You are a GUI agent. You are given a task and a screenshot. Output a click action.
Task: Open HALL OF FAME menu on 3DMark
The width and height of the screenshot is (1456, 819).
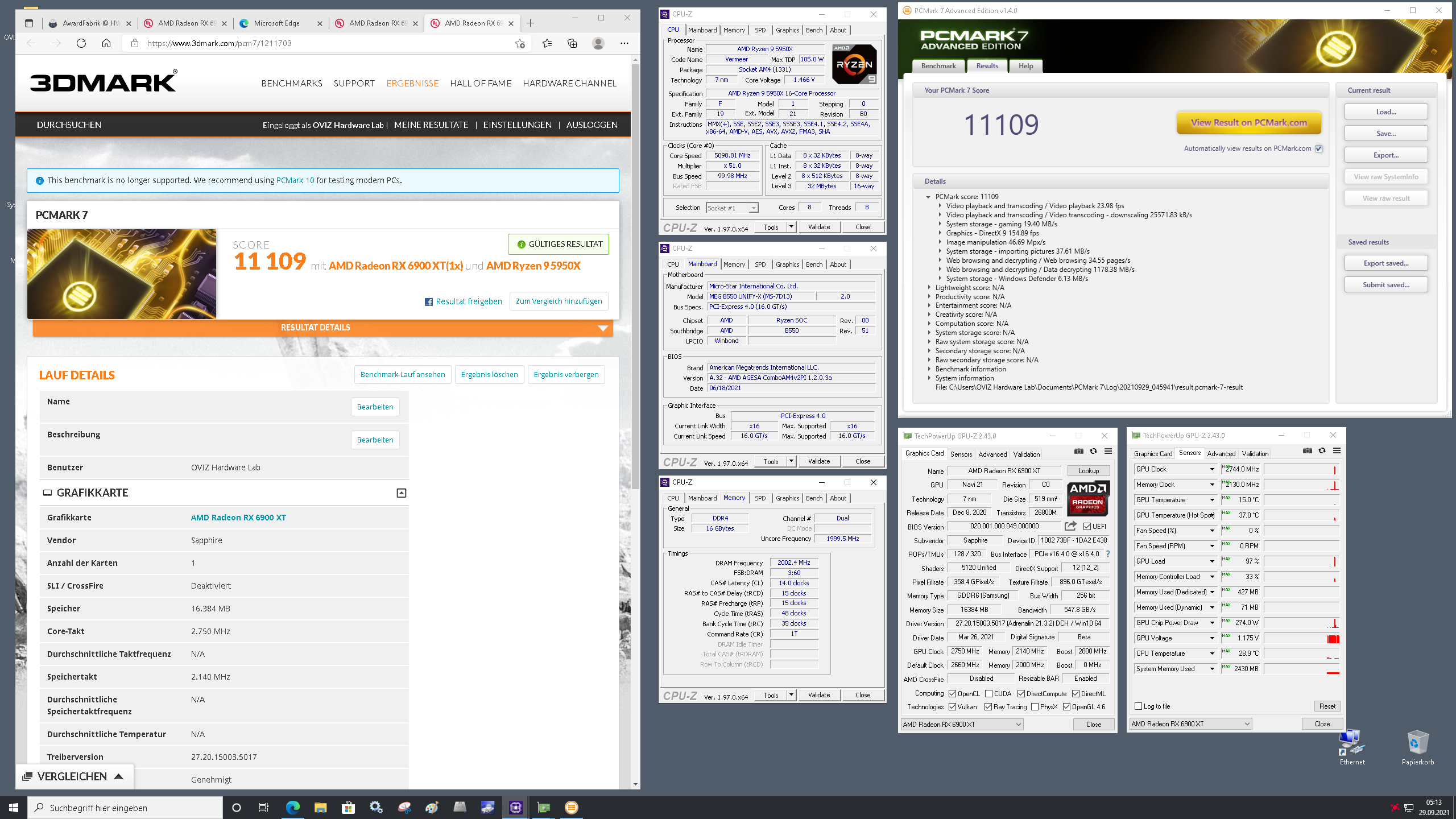(x=481, y=84)
